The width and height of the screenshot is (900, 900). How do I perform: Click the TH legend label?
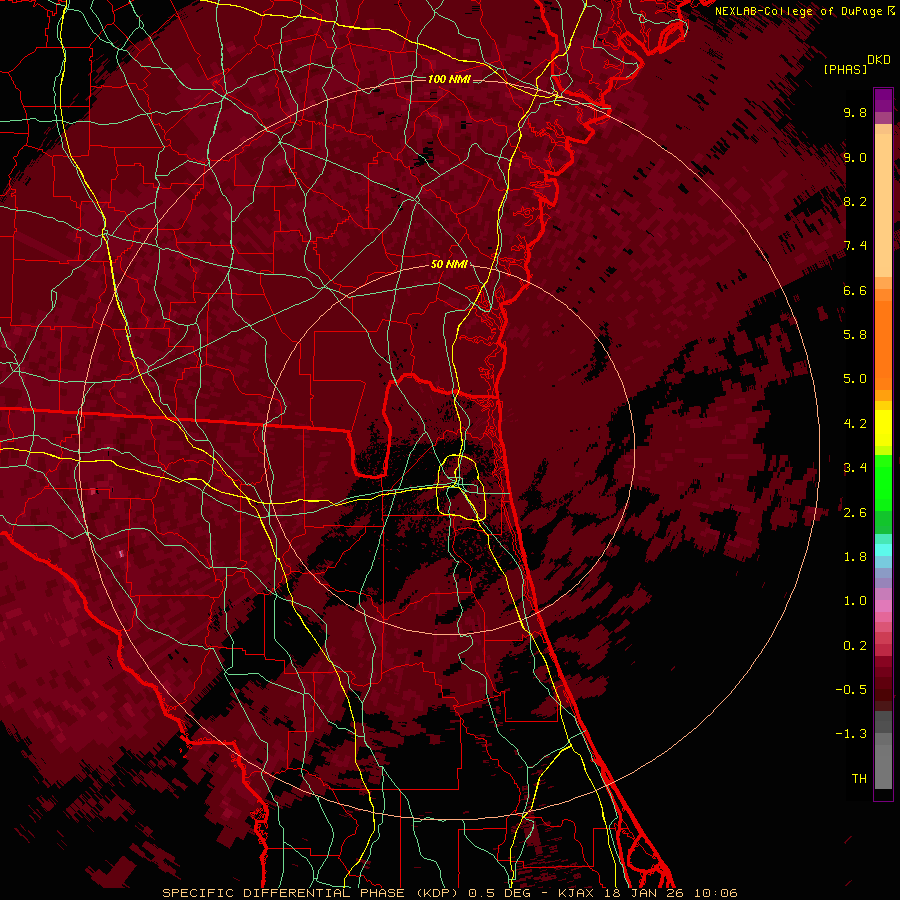click(x=859, y=779)
